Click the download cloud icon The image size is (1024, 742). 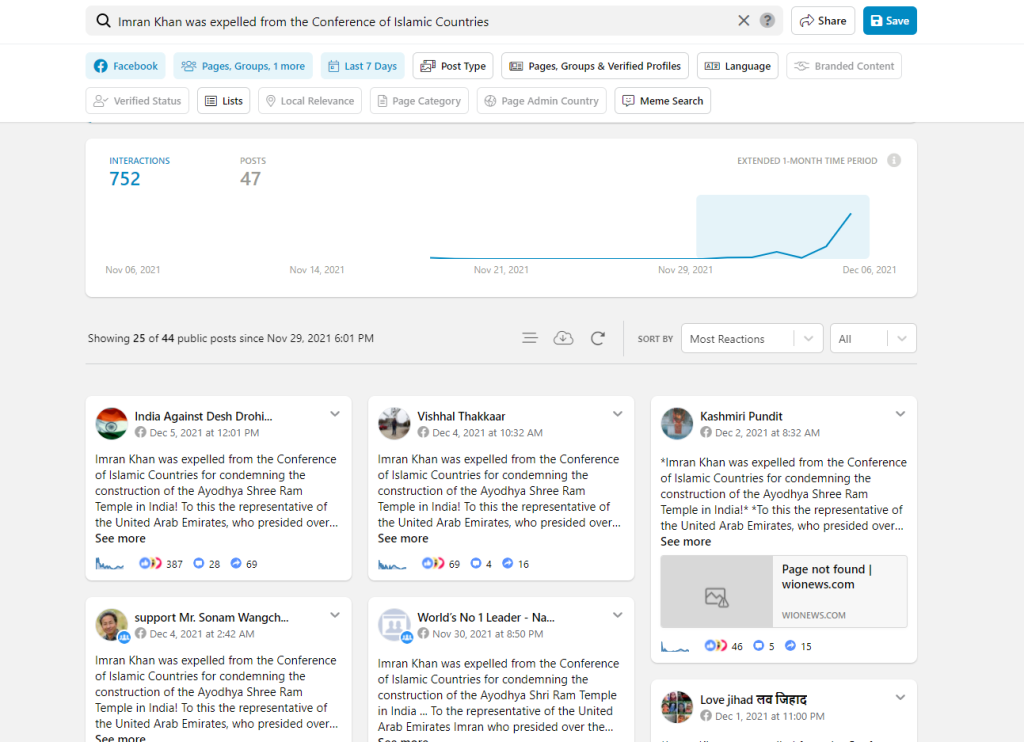(x=563, y=338)
